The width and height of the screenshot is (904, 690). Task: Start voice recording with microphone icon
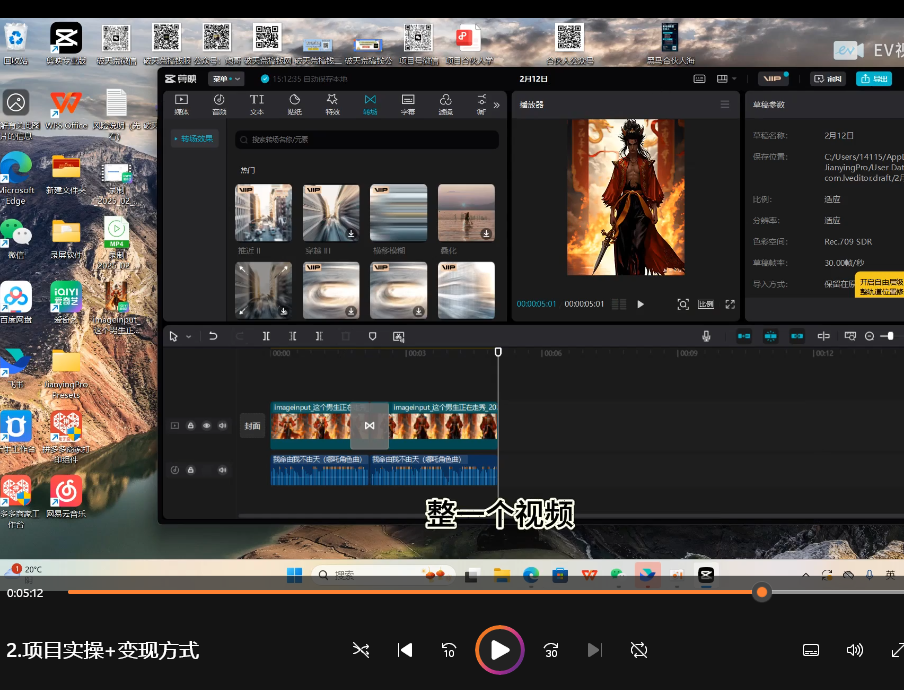[x=706, y=336]
